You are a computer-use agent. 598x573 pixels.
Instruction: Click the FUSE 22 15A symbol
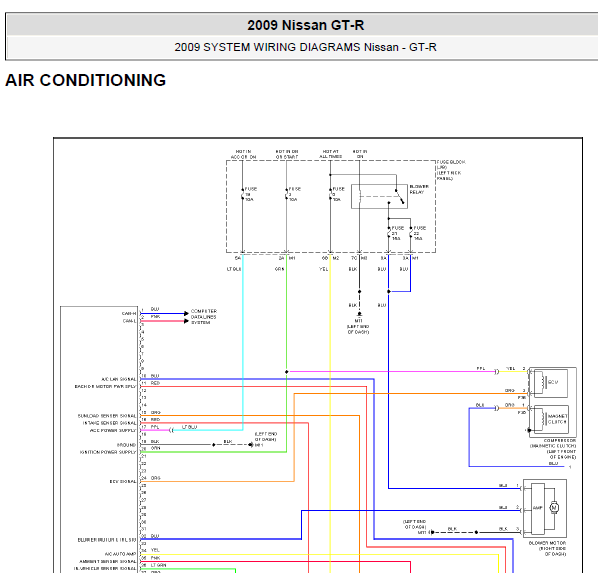(x=411, y=233)
